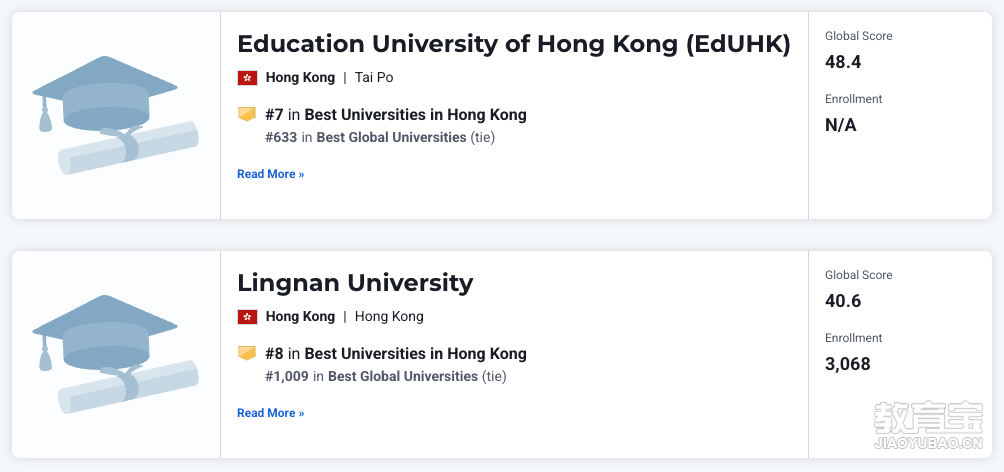Open Read More link for Lingnan University
The width and height of the screenshot is (1004, 472).
click(271, 413)
